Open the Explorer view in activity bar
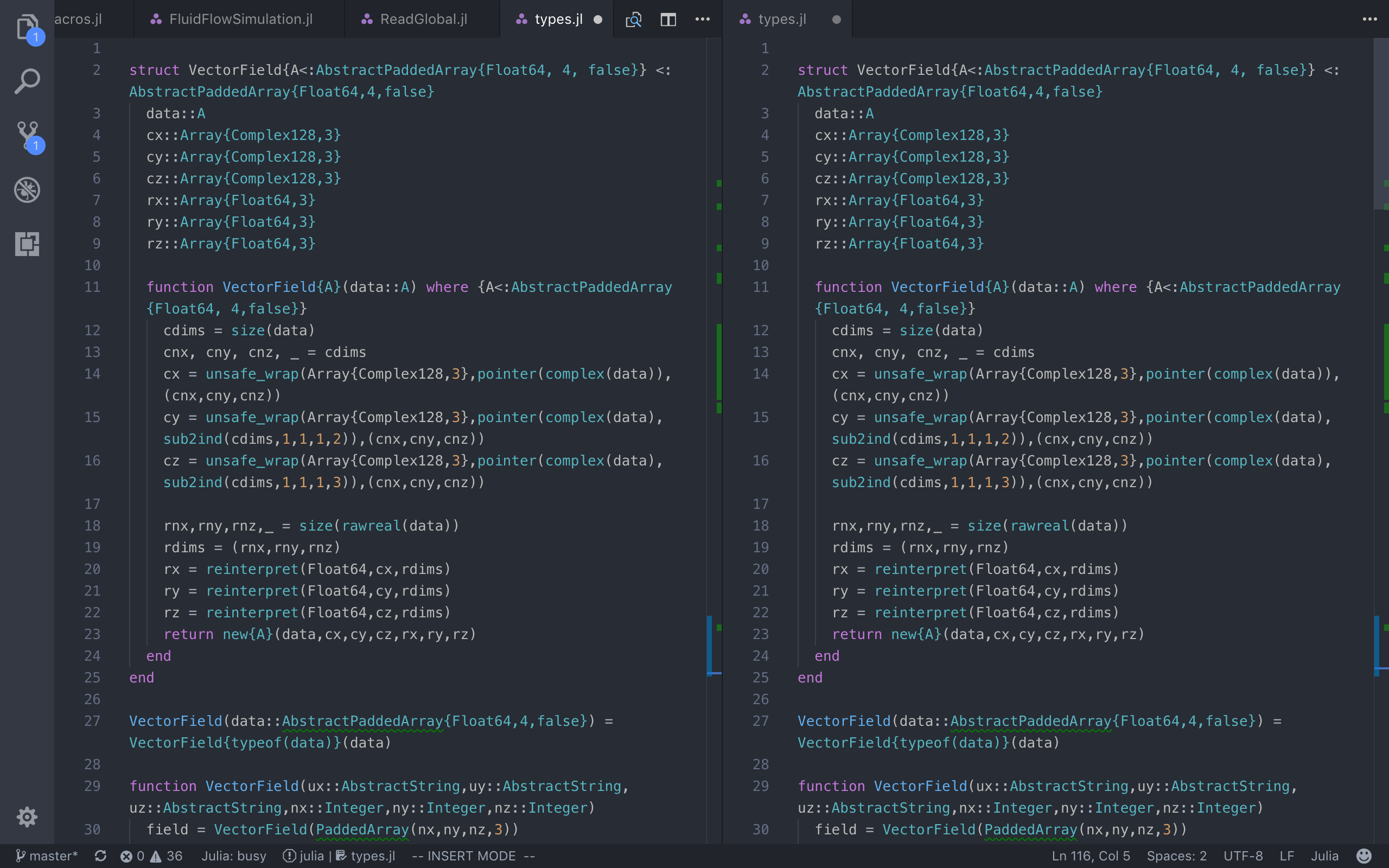Screen dimensions: 1389x868 pyautogui.click(x=27, y=27)
